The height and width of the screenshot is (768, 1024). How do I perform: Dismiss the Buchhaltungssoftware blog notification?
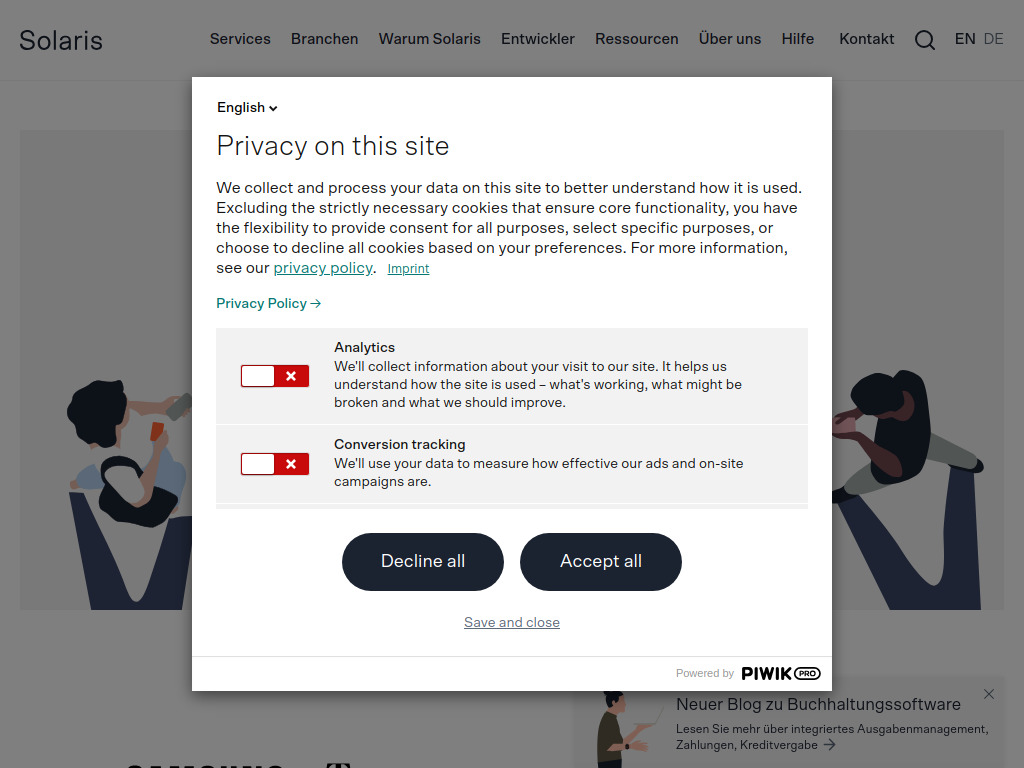989,693
